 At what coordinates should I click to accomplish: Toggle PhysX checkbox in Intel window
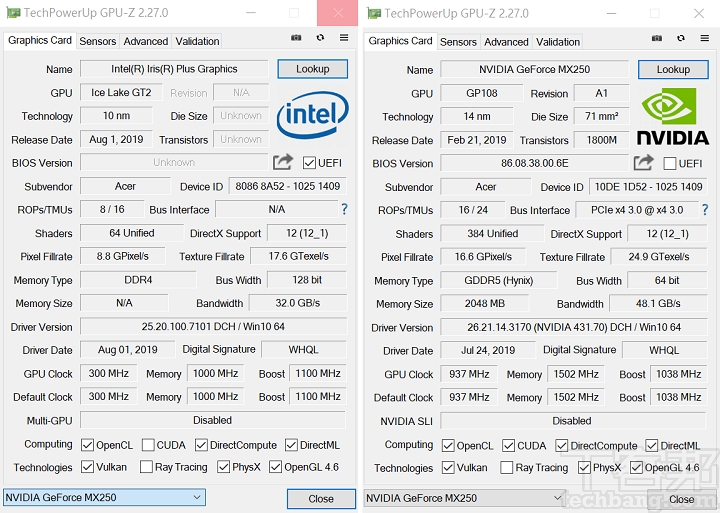224,467
